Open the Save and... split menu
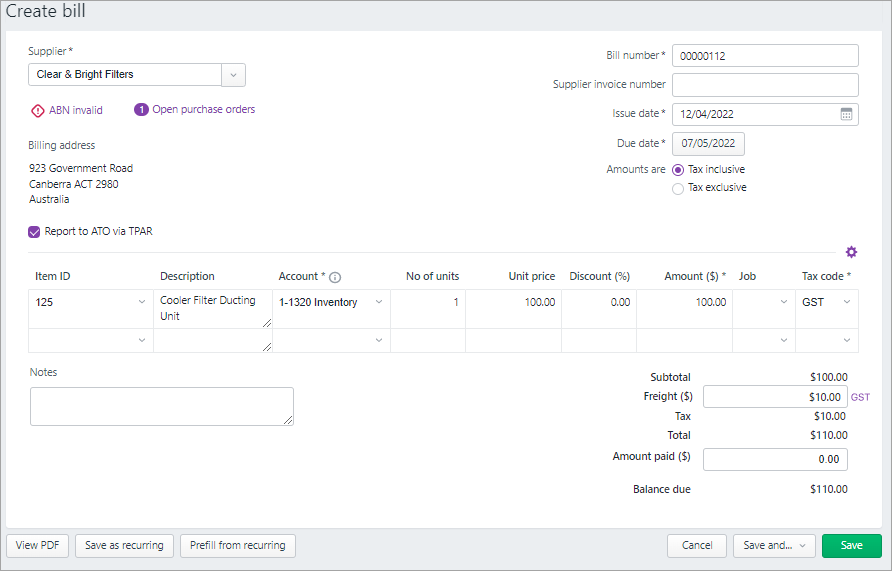The height and width of the screenshot is (571, 892). [773, 546]
